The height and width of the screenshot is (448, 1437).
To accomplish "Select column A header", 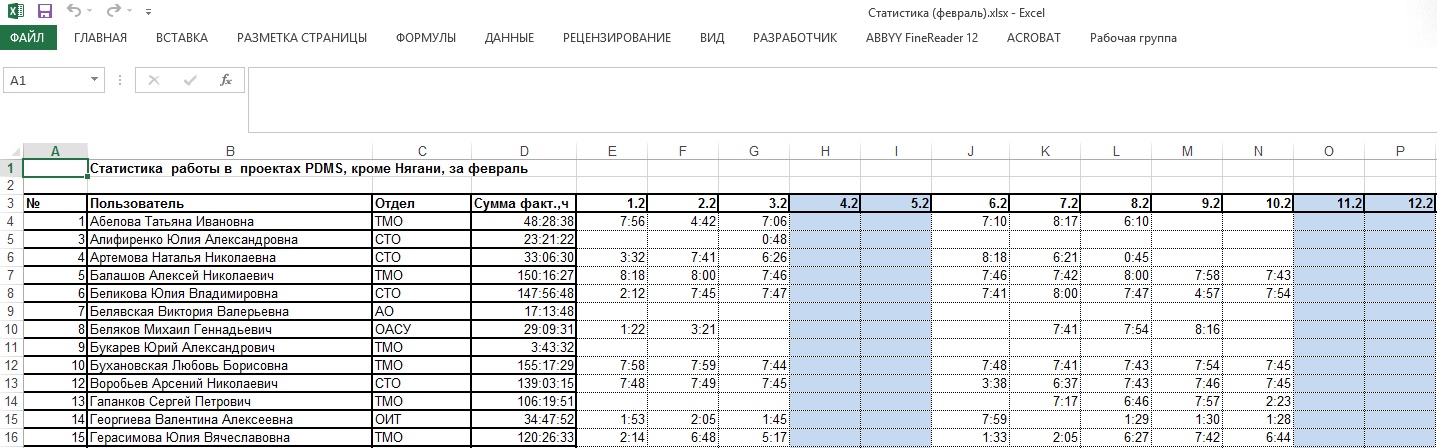I will pyautogui.click(x=55, y=151).
